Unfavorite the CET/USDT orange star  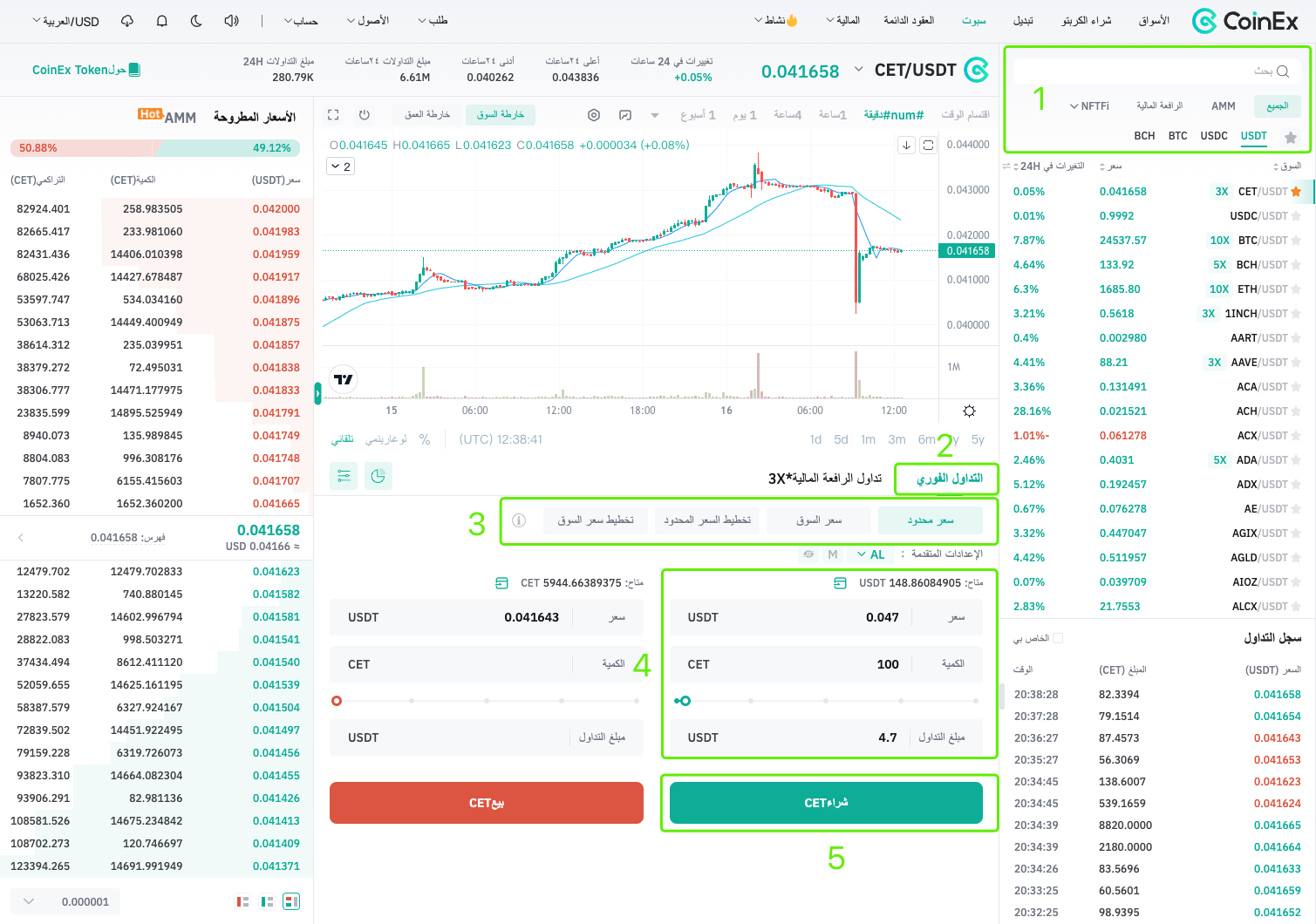tap(1296, 192)
